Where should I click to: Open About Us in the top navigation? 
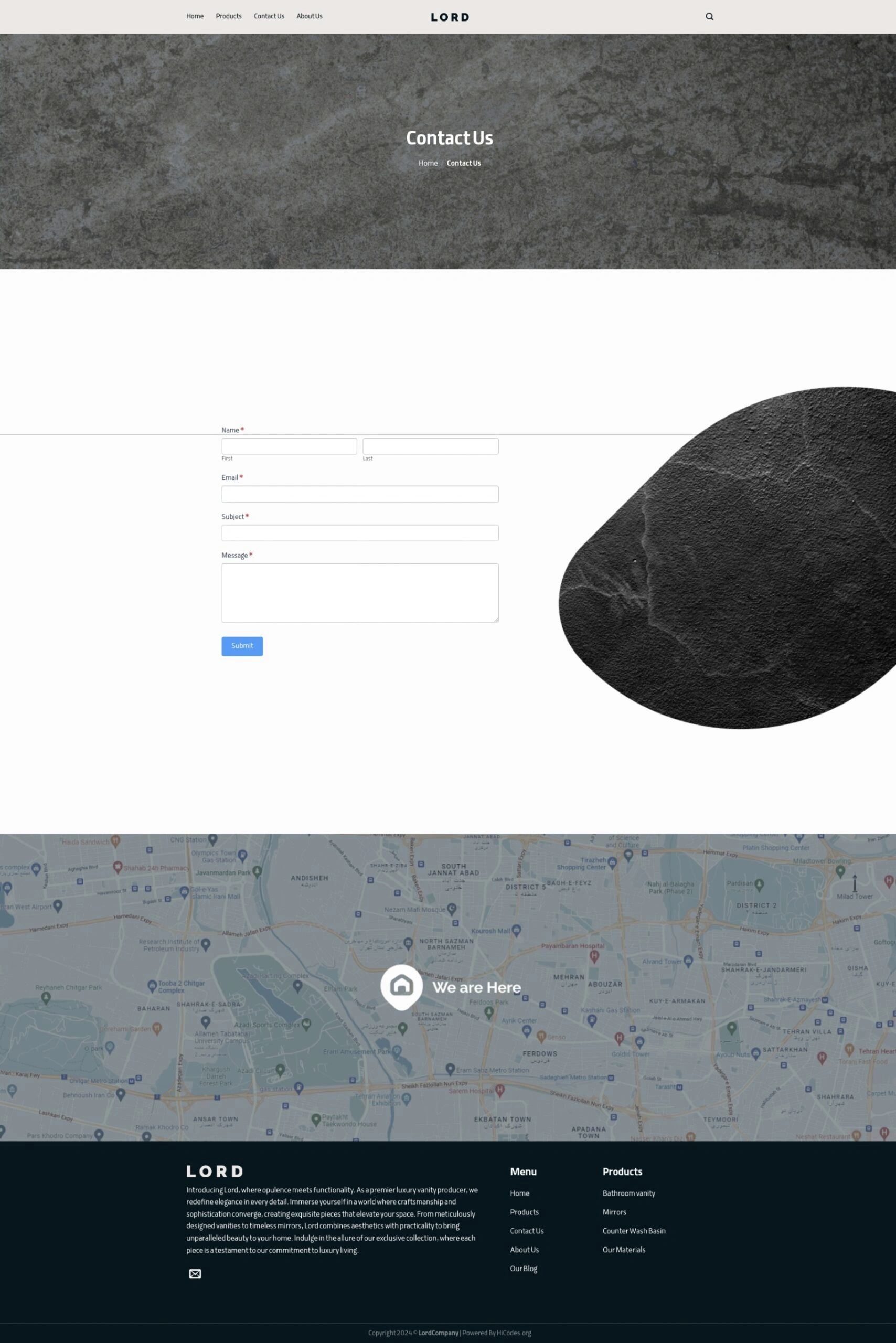pos(309,16)
